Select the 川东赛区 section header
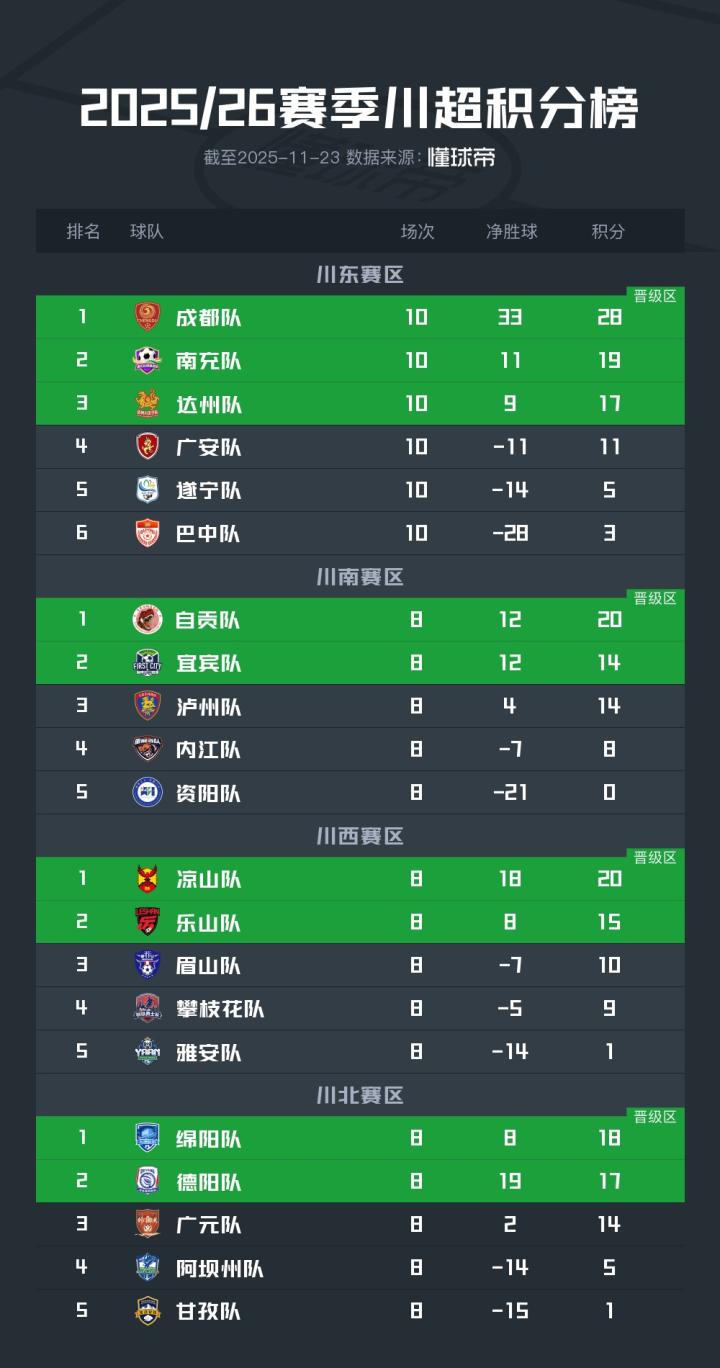The image size is (720, 1368). pos(360,275)
